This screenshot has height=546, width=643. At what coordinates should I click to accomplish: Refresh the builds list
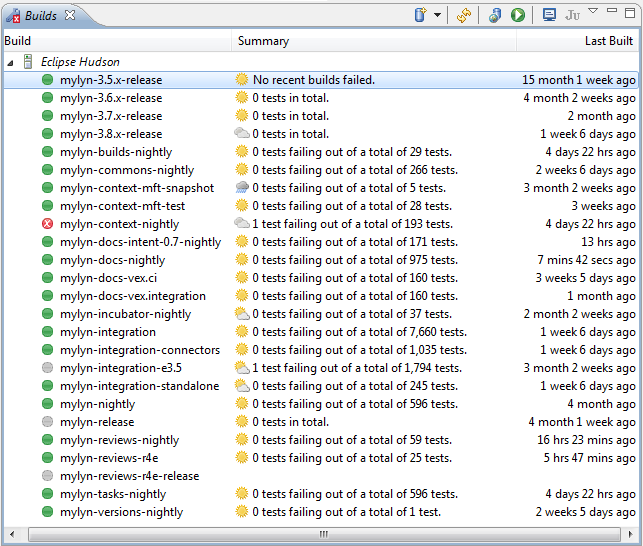463,15
